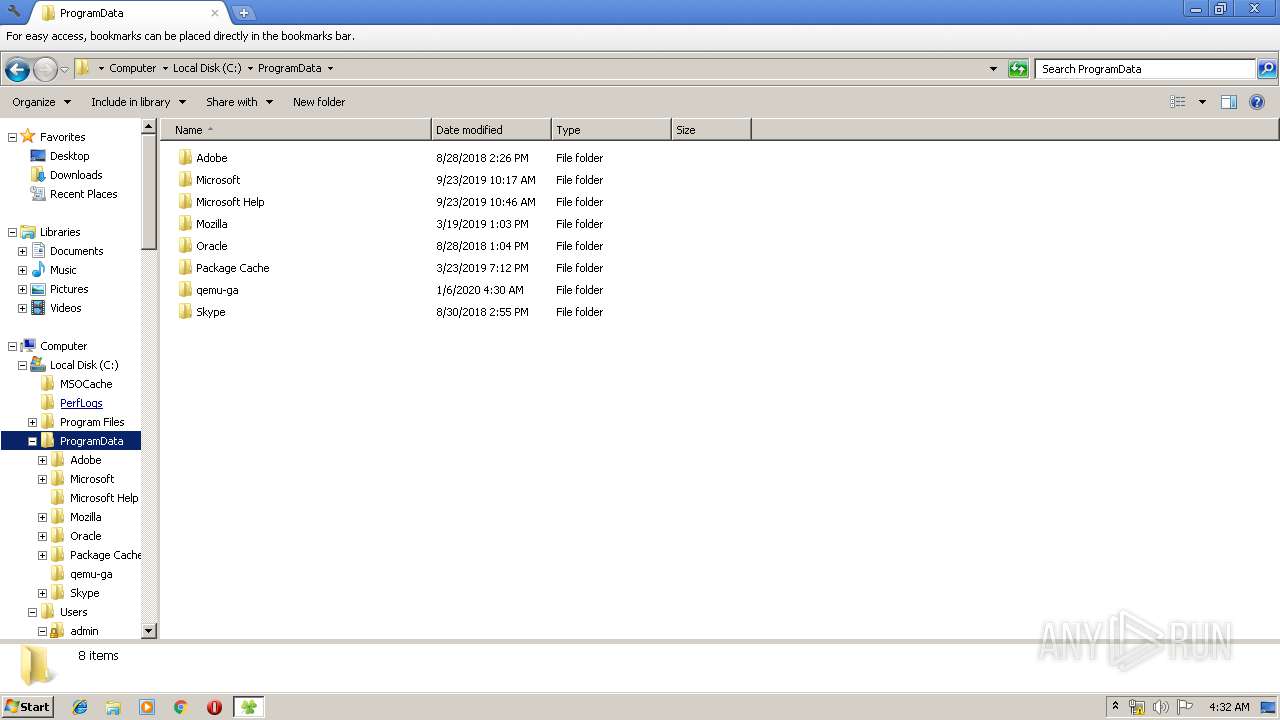The image size is (1280, 720).
Task: Sort by Date modified column
Action: click(491, 130)
